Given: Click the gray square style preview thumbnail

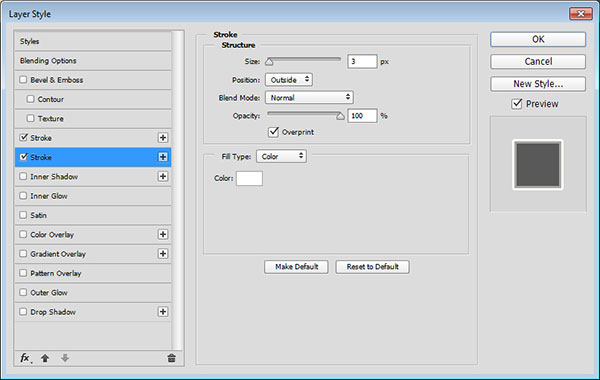Looking at the screenshot, I should (538, 165).
